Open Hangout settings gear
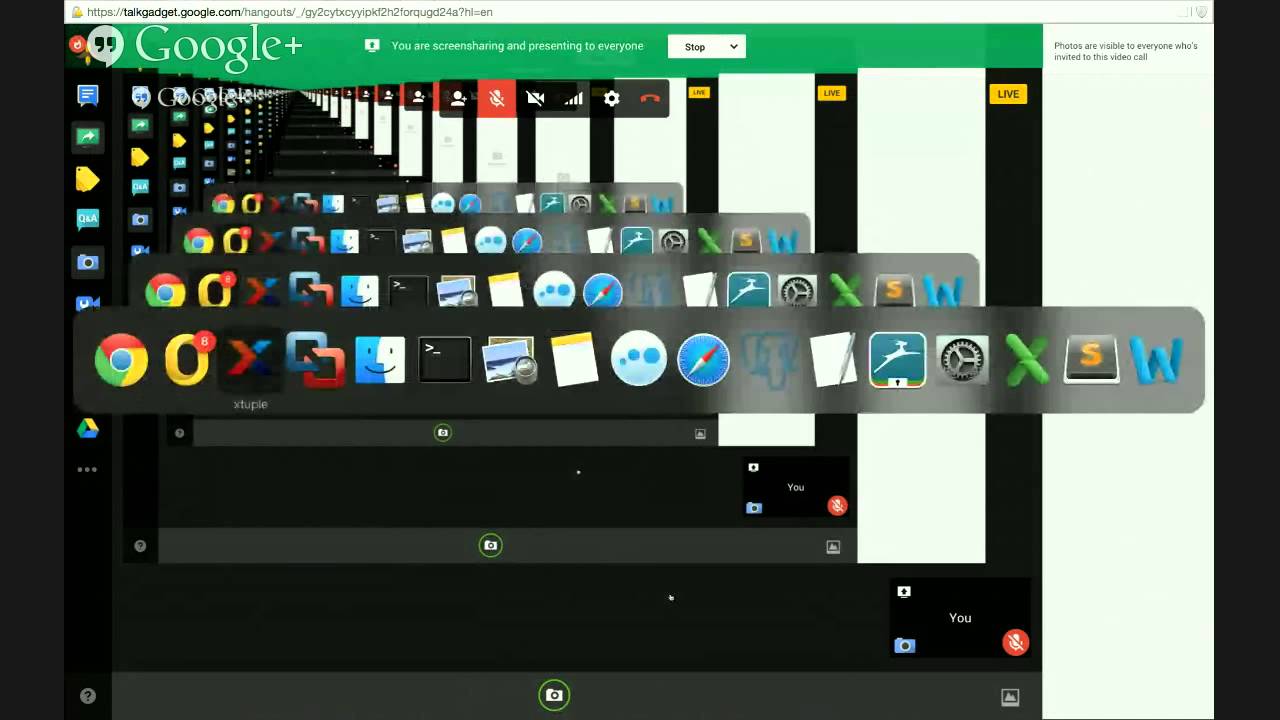 611,98
